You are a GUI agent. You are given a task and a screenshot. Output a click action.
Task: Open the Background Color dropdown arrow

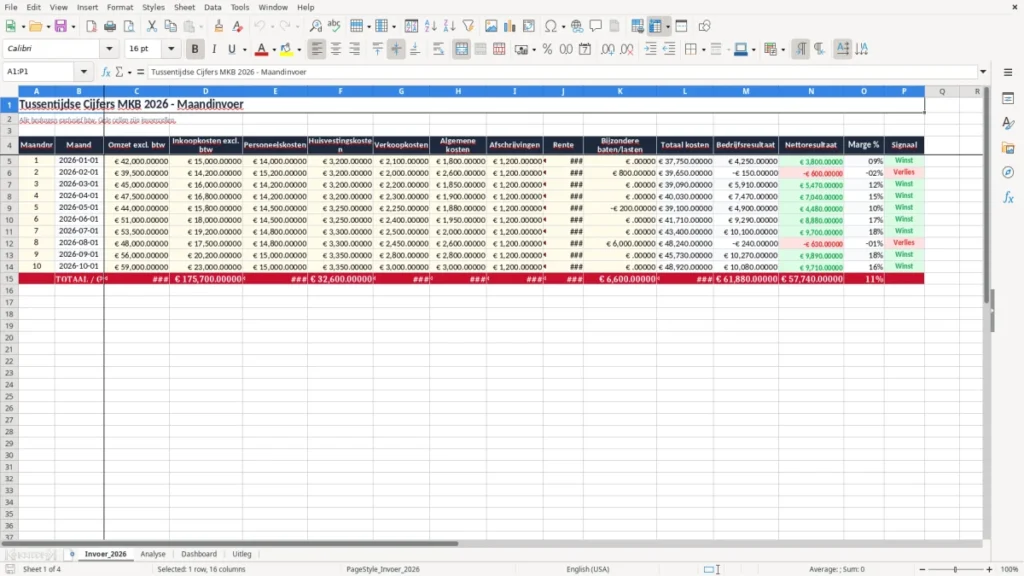[299, 50]
